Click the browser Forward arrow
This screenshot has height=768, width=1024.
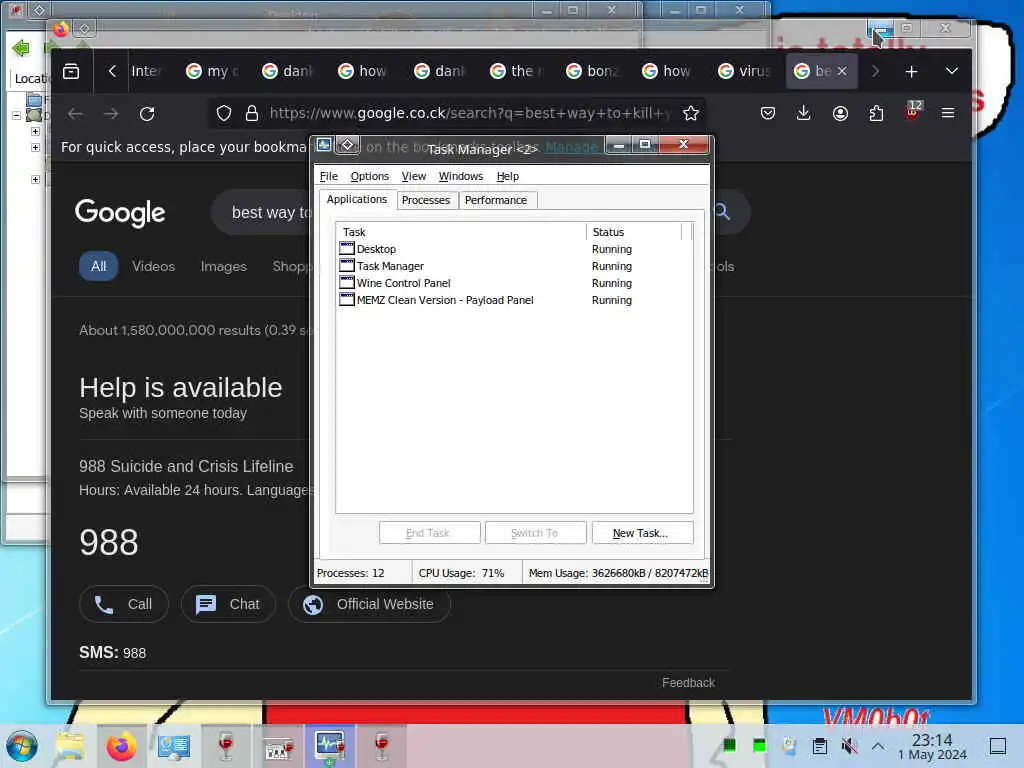(x=111, y=114)
